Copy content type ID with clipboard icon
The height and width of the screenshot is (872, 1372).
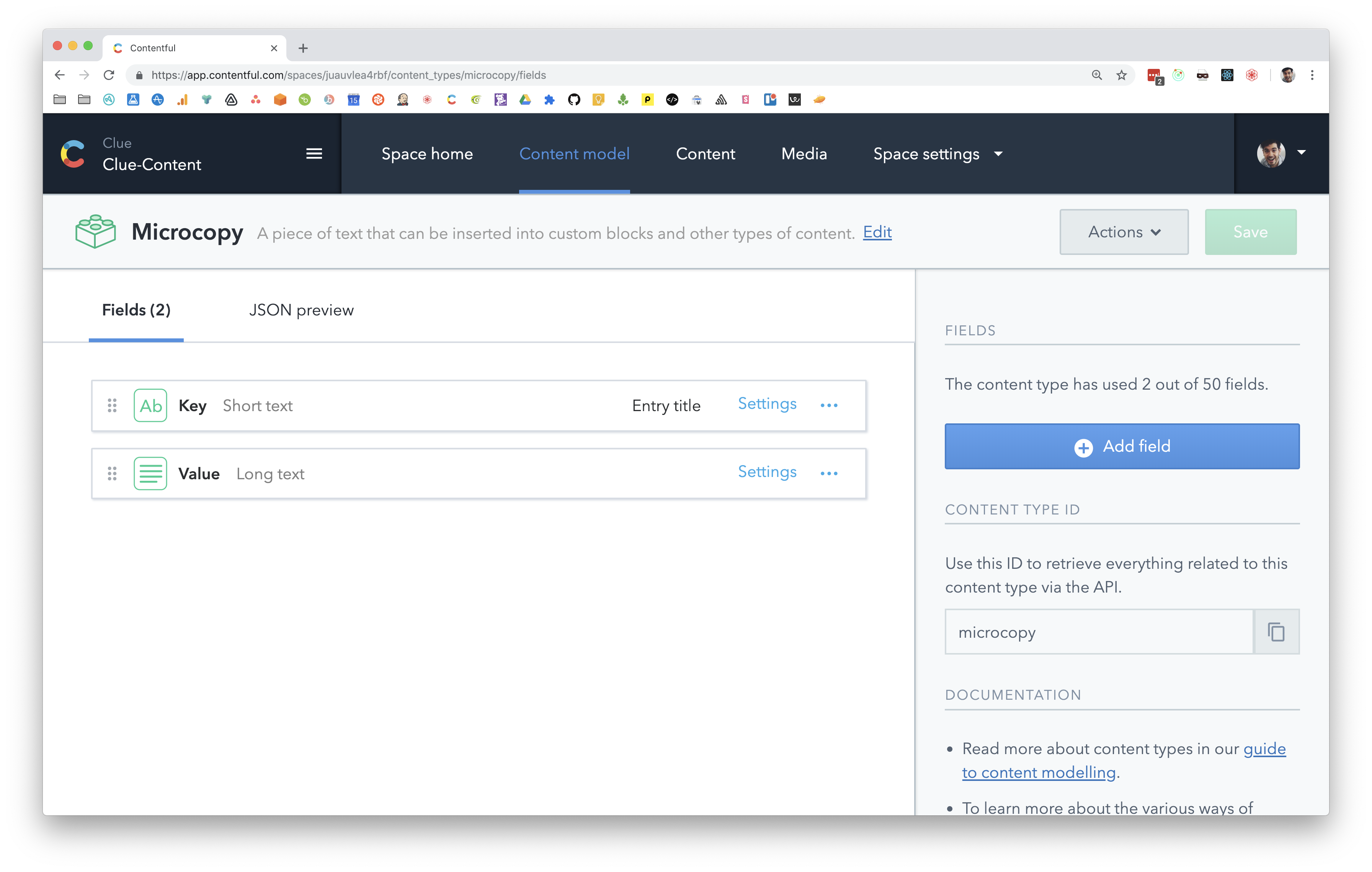(1276, 632)
